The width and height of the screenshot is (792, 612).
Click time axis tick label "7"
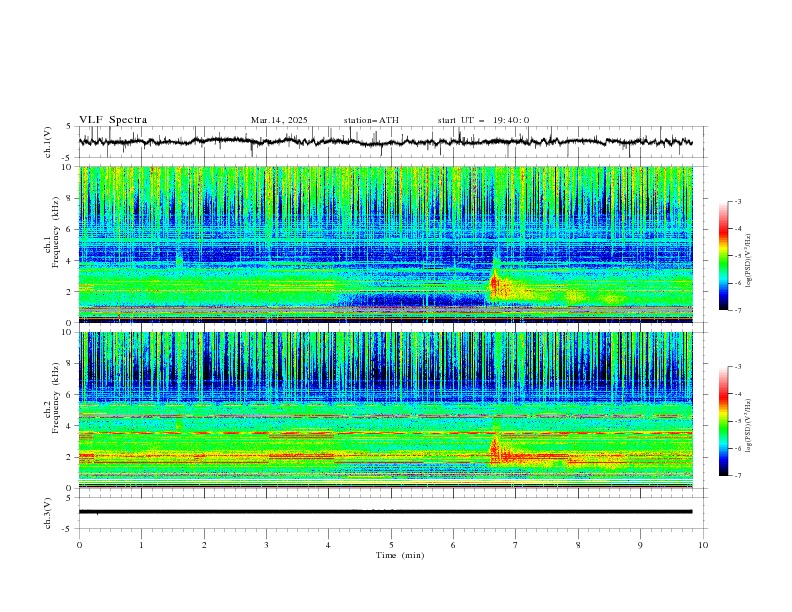pyautogui.click(x=516, y=545)
